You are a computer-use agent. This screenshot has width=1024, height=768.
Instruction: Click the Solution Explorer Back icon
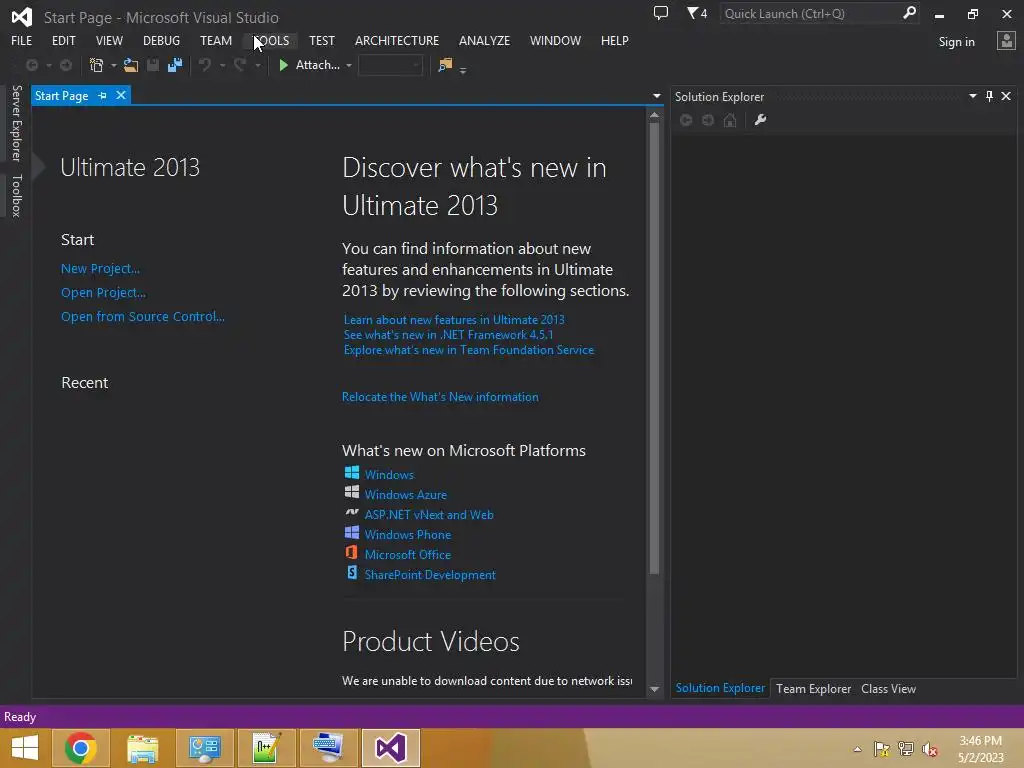click(686, 120)
